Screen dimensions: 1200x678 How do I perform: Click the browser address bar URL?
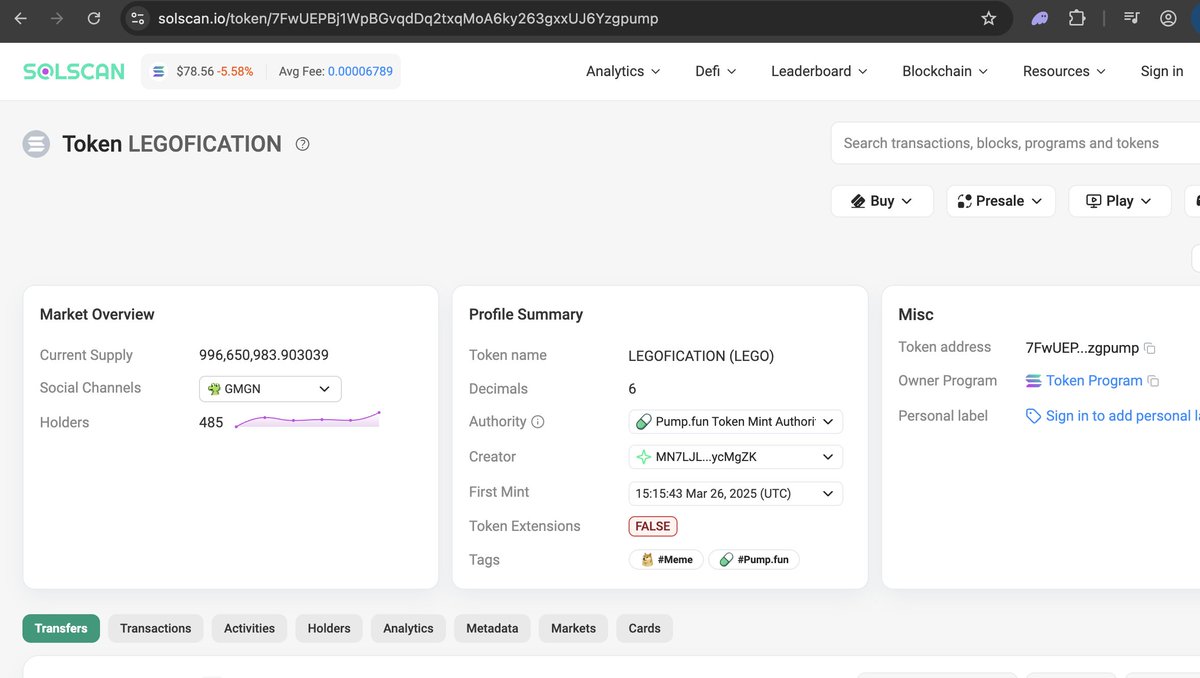click(x=408, y=18)
